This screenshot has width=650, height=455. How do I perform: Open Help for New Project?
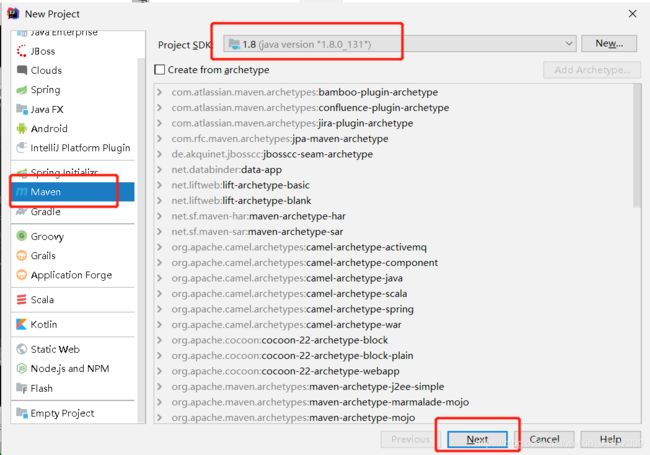pyautogui.click(x=610, y=439)
